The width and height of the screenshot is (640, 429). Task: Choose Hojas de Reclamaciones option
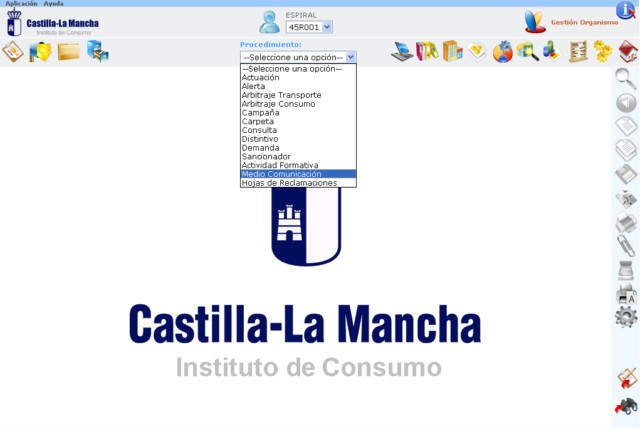(298, 183)
